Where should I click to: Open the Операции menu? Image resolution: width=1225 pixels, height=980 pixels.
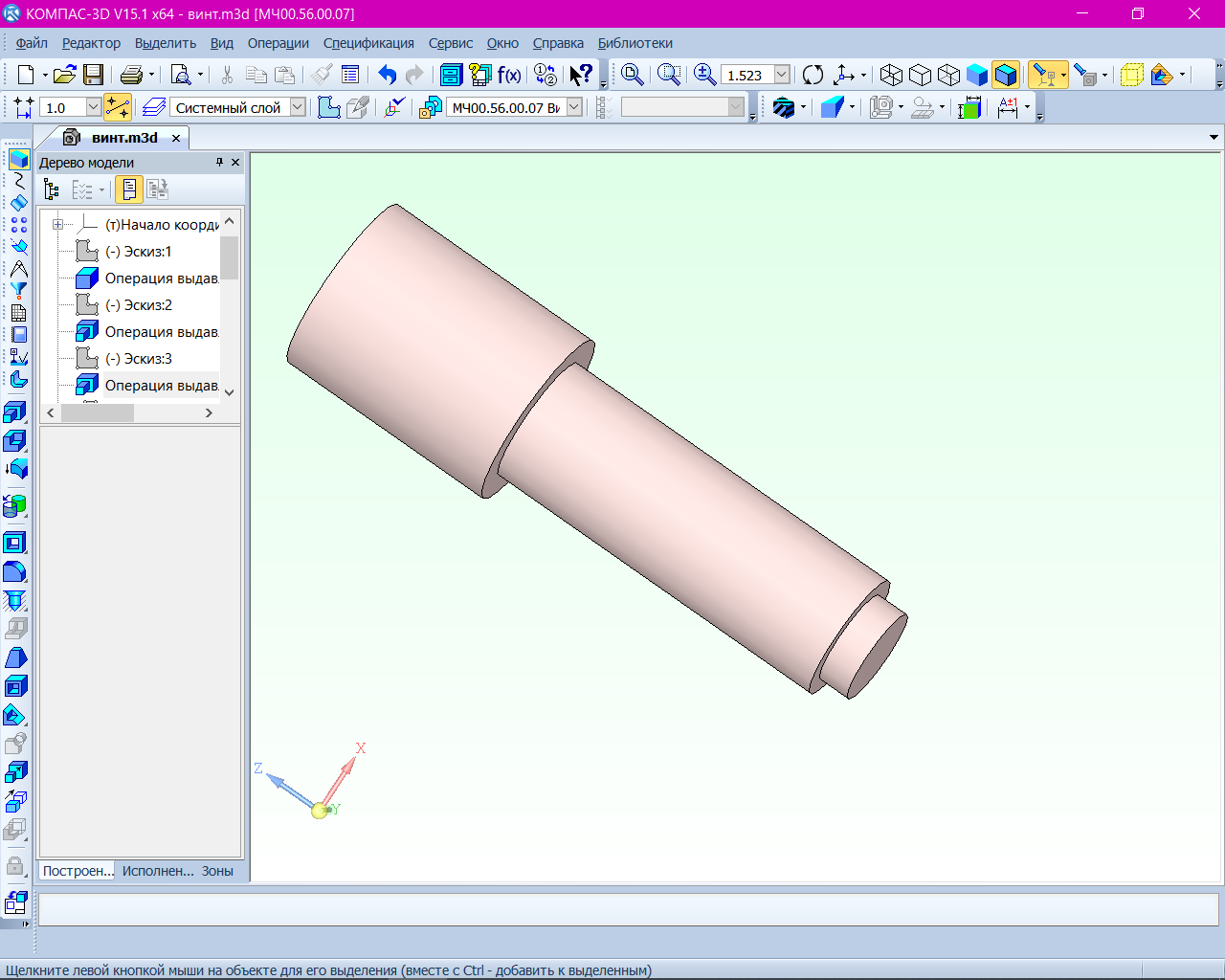(x=278, y=43)
